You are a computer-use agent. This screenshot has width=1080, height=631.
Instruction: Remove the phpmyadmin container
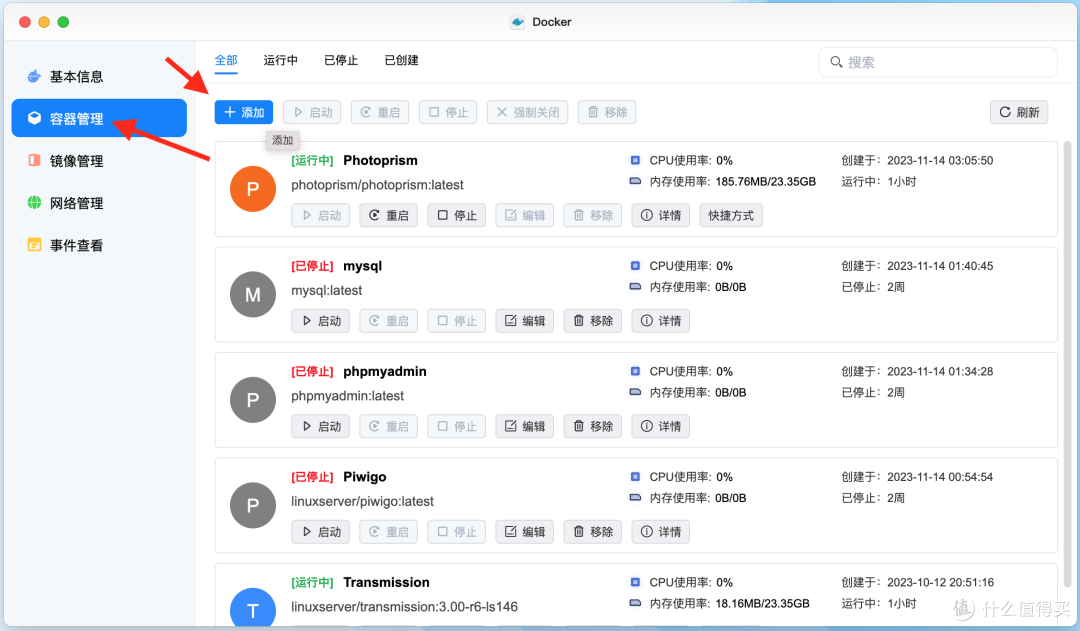(593, 426)
